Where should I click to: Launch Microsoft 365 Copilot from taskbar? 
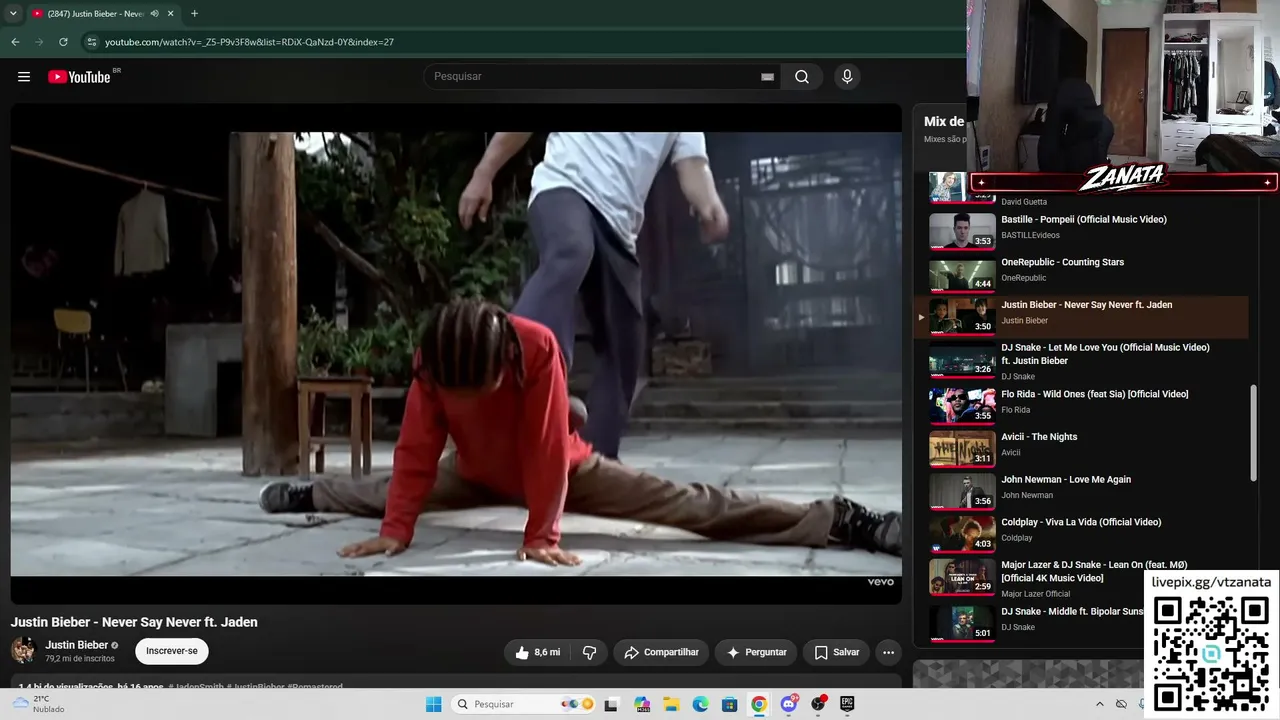coord(641,704)
